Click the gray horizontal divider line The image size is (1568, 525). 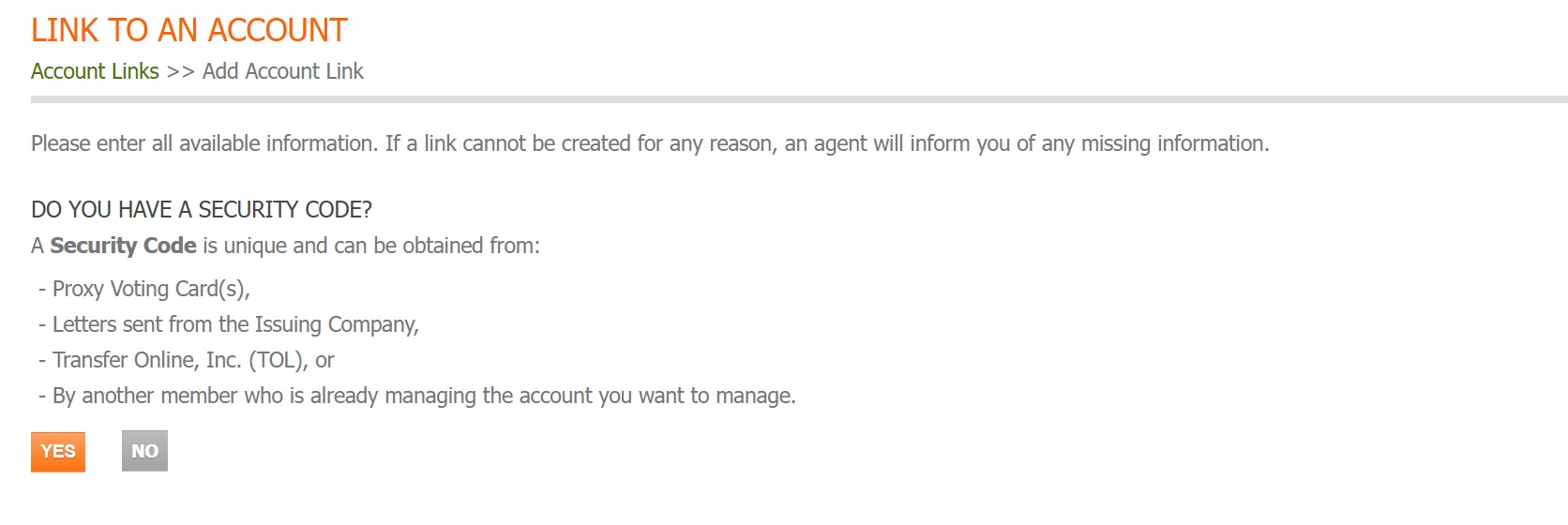click(x=797, y=98)
